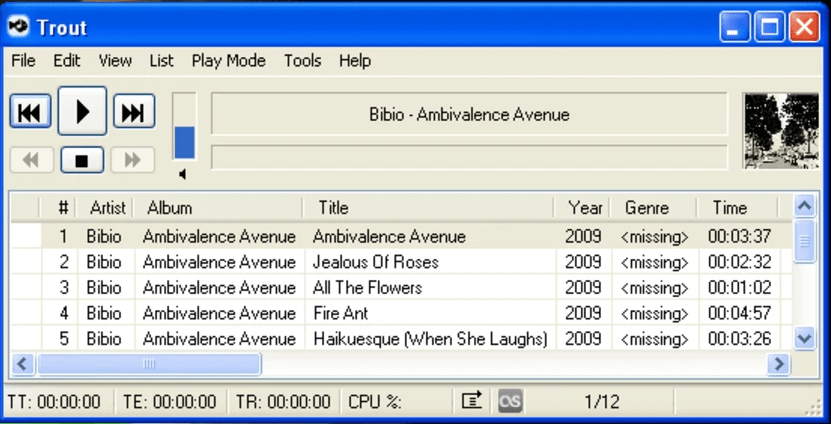Sort by the Title column header

(429, 207)
